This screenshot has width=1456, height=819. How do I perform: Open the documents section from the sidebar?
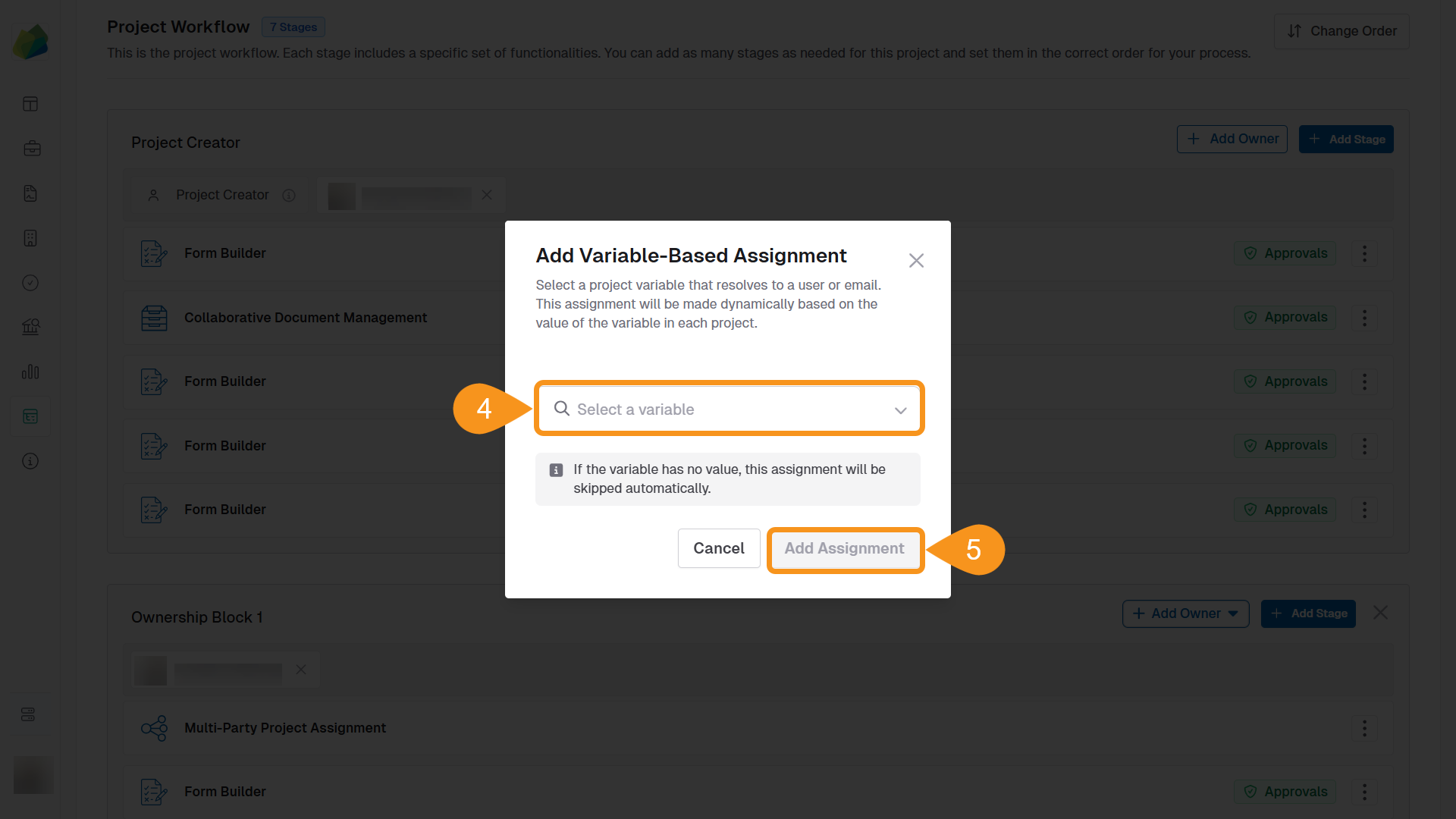pyautogui.click(x=30, y=193)
